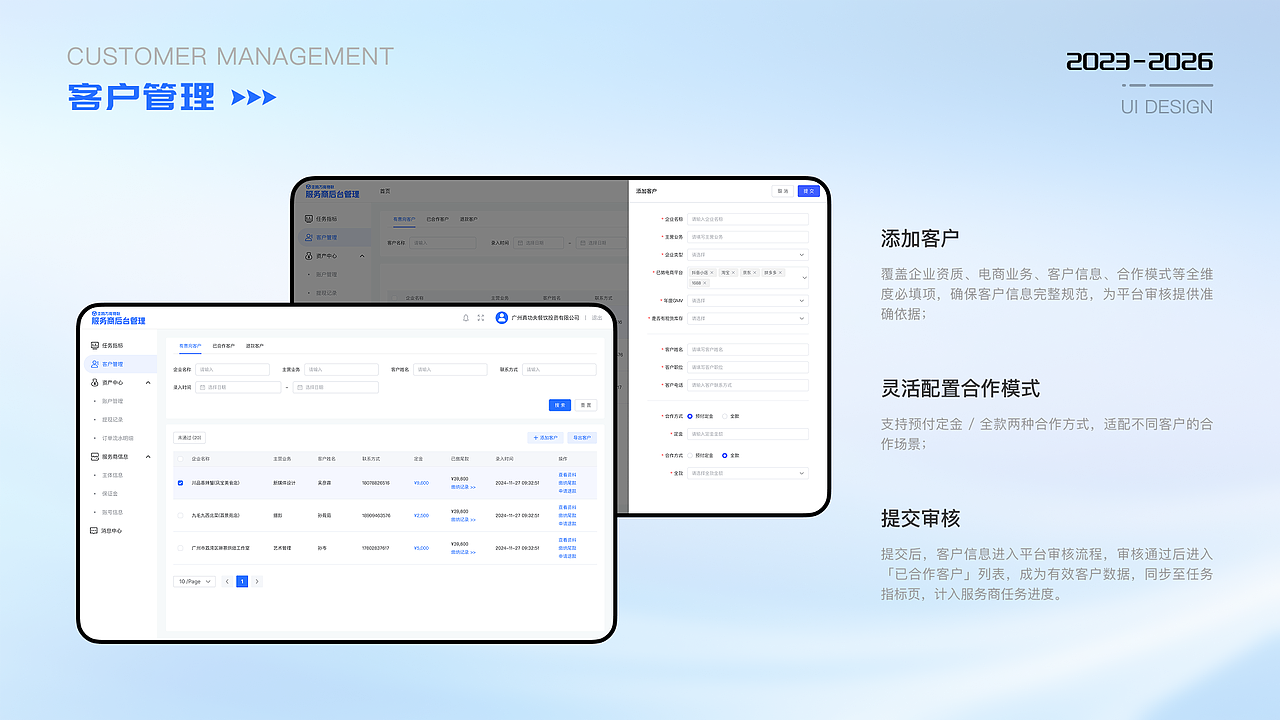This screenshot has width=1280, height=720.
Task: Open 订单流水明细 in front sidebar
Action: 118,438
